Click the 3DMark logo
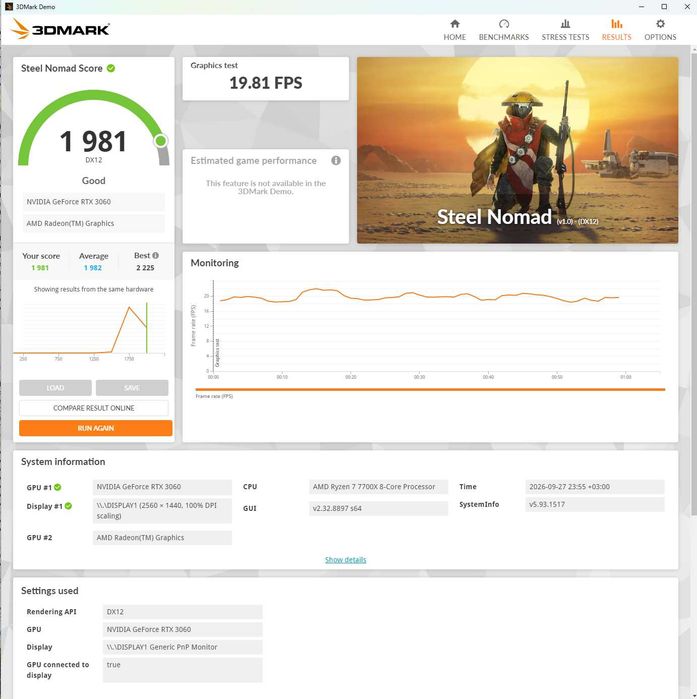 point(60,29)
